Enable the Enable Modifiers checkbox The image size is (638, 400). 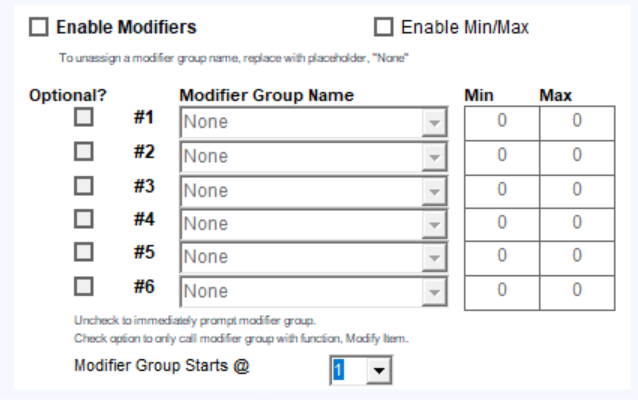click(x=39, y=28)
